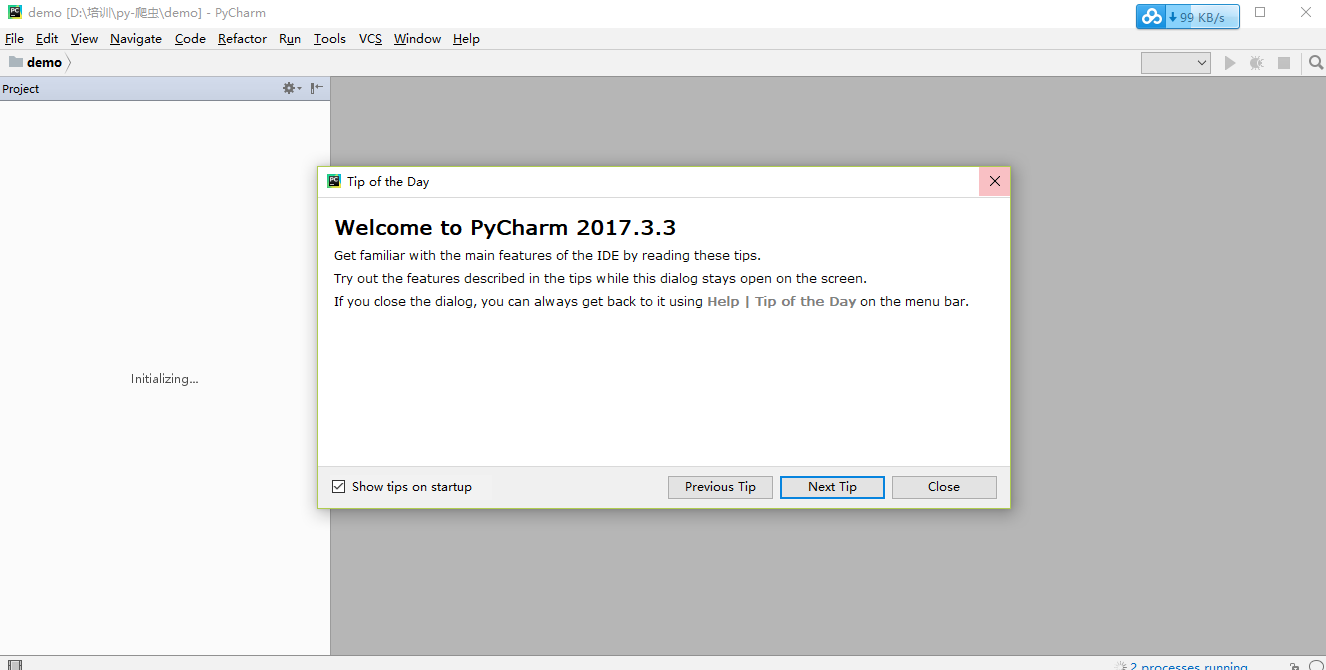Screen dimensions: 1326x670
Task: Open the Tools menu
Action: (329, 39)
